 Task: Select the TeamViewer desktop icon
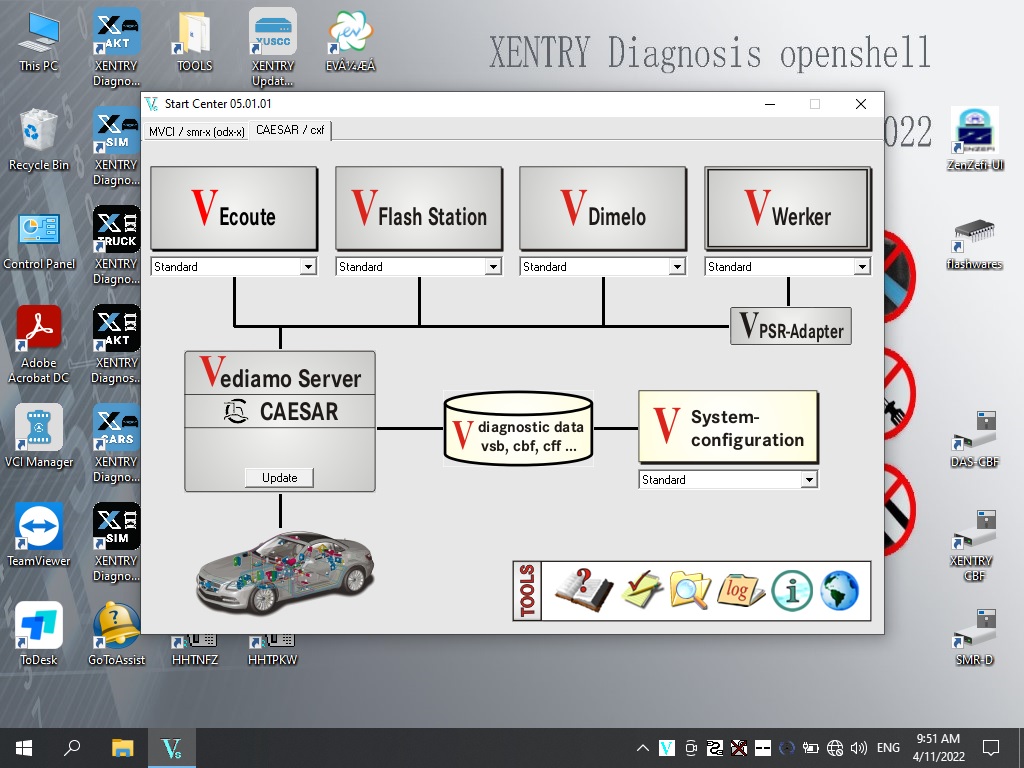tap(39, 536)
